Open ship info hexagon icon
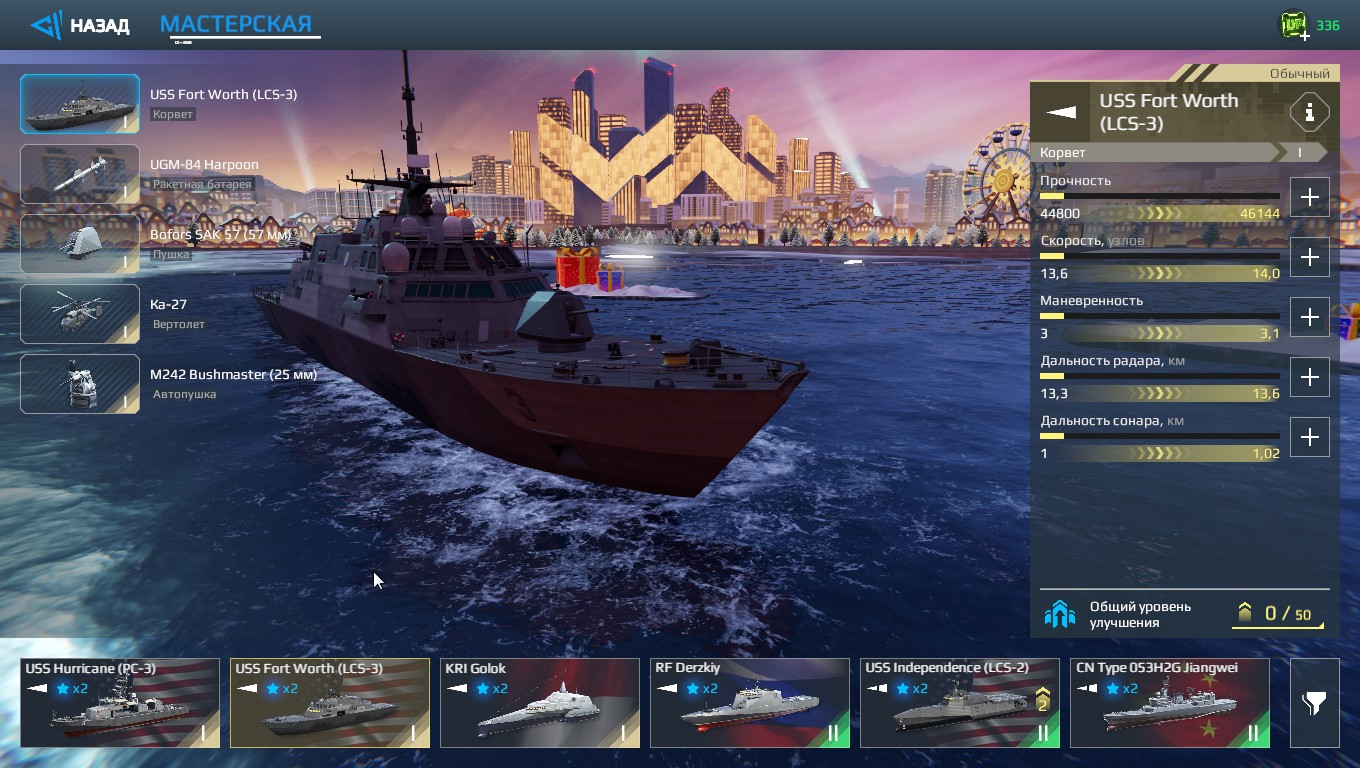This screenshot has width=1360, height=768. pos(1309,112)
